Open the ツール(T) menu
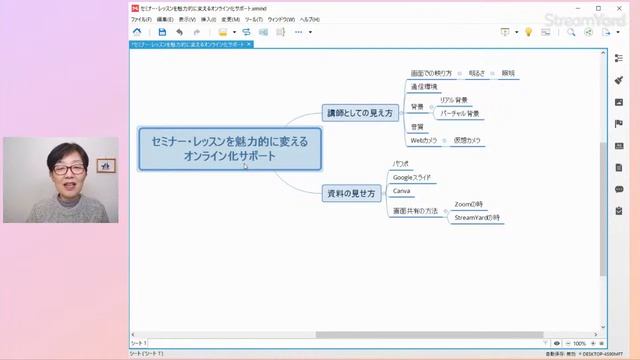This screenshot has height=360, width=640. (253, 19)
